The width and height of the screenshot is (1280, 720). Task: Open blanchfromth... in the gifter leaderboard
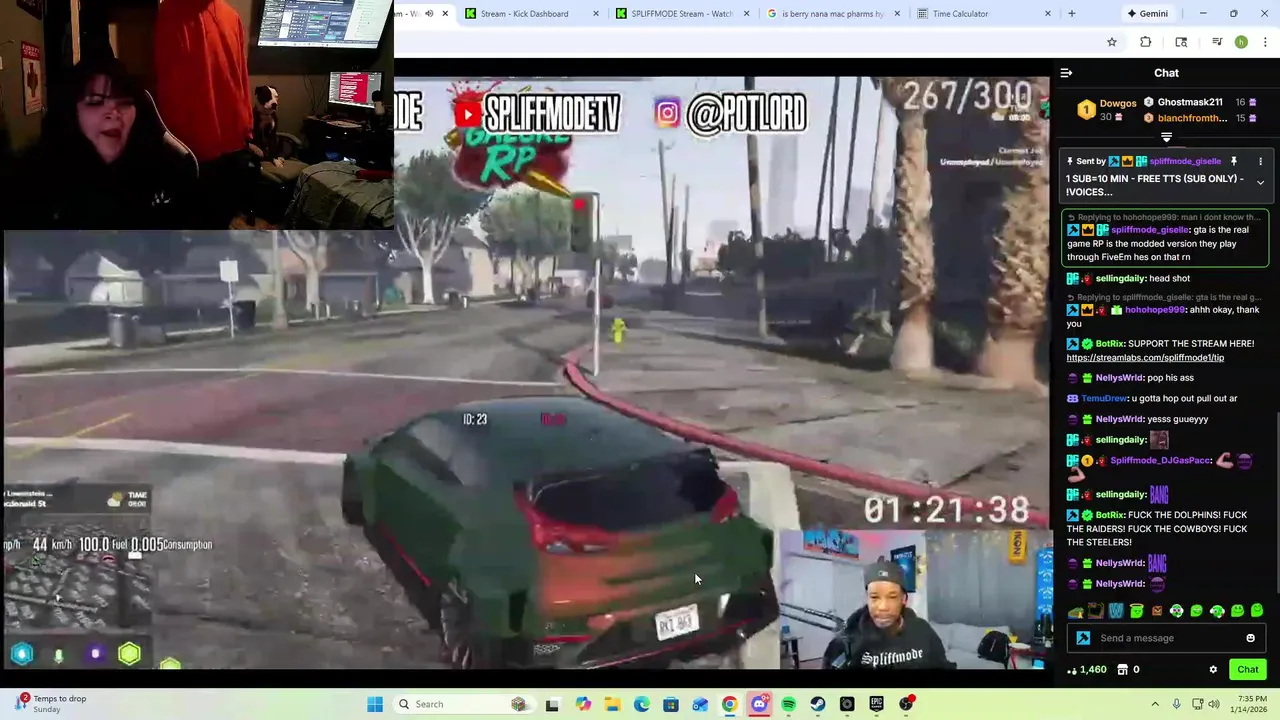pos(1192,118)
